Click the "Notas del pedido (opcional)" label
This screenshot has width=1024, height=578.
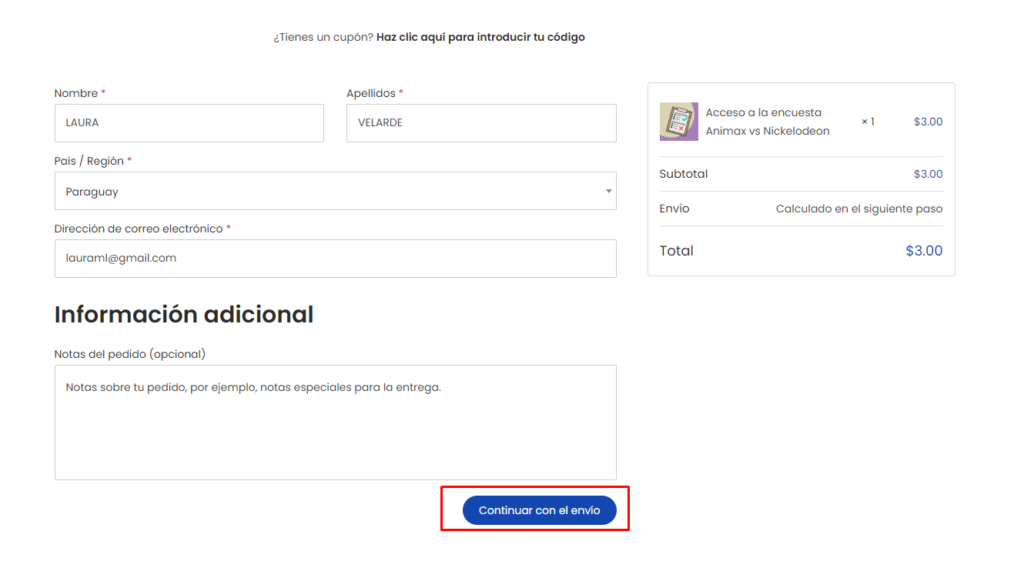[130, 354]
